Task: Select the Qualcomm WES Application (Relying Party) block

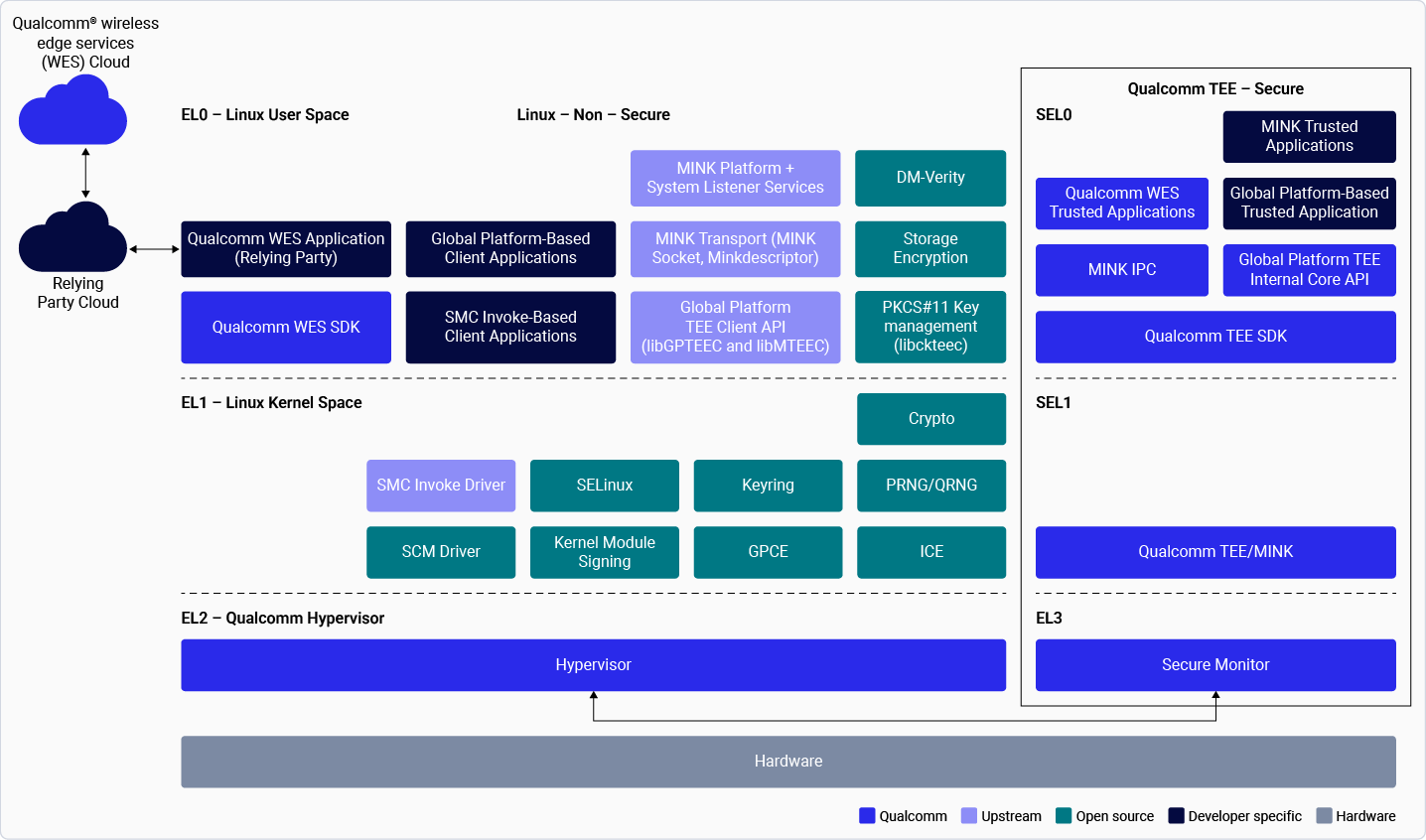Action: pos(286,248)
